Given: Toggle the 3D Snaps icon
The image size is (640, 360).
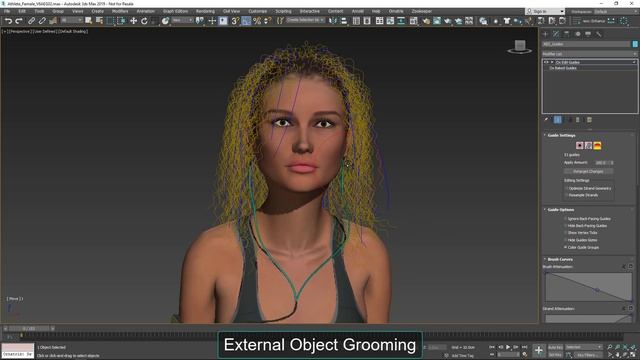Looking at the screenshot, I should pos(235,21).
